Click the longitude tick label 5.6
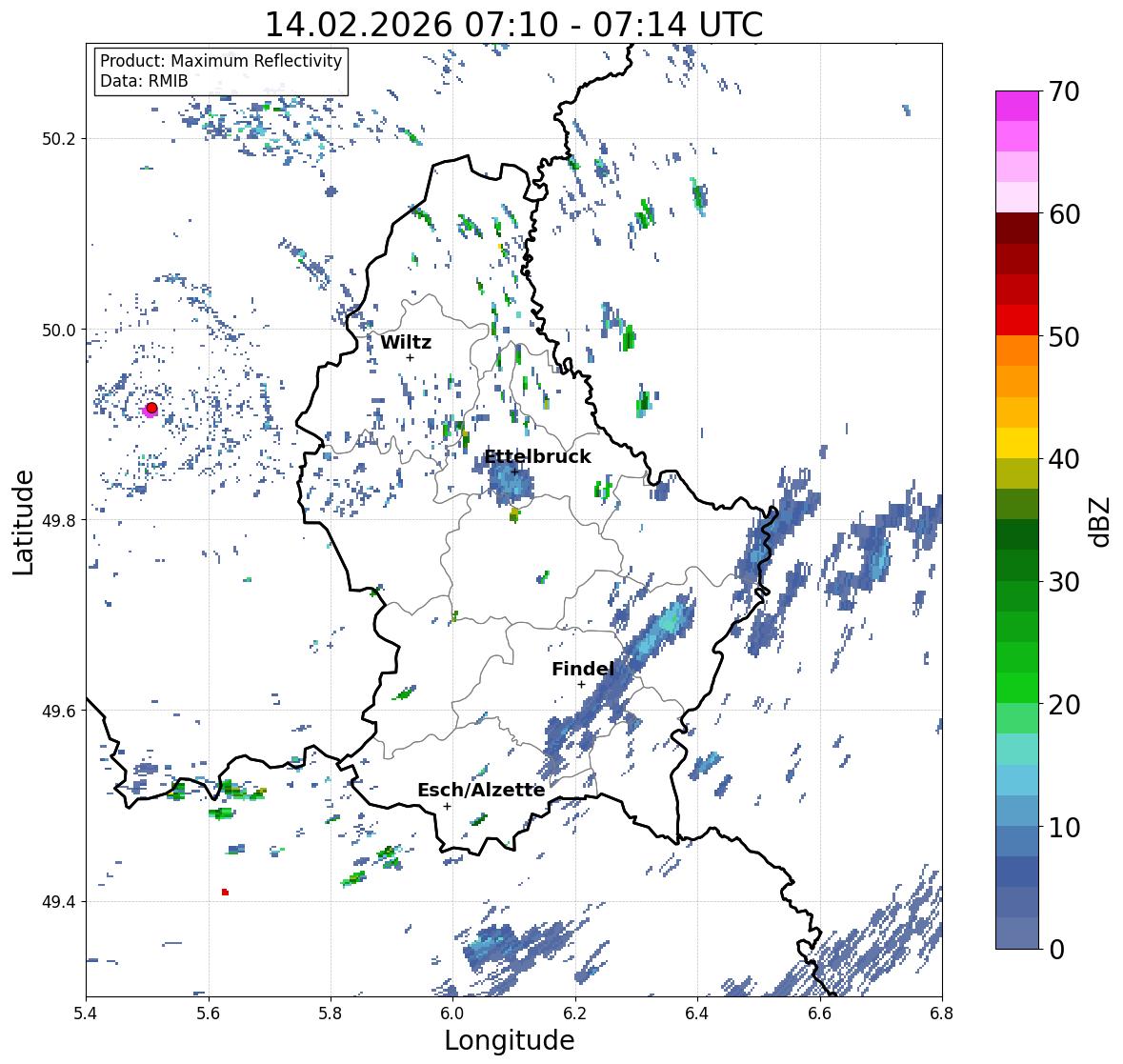 [209, 1014]
